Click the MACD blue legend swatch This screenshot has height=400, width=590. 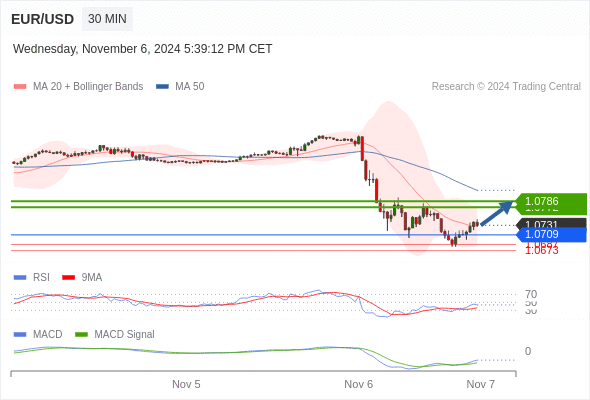coord(20,335)
